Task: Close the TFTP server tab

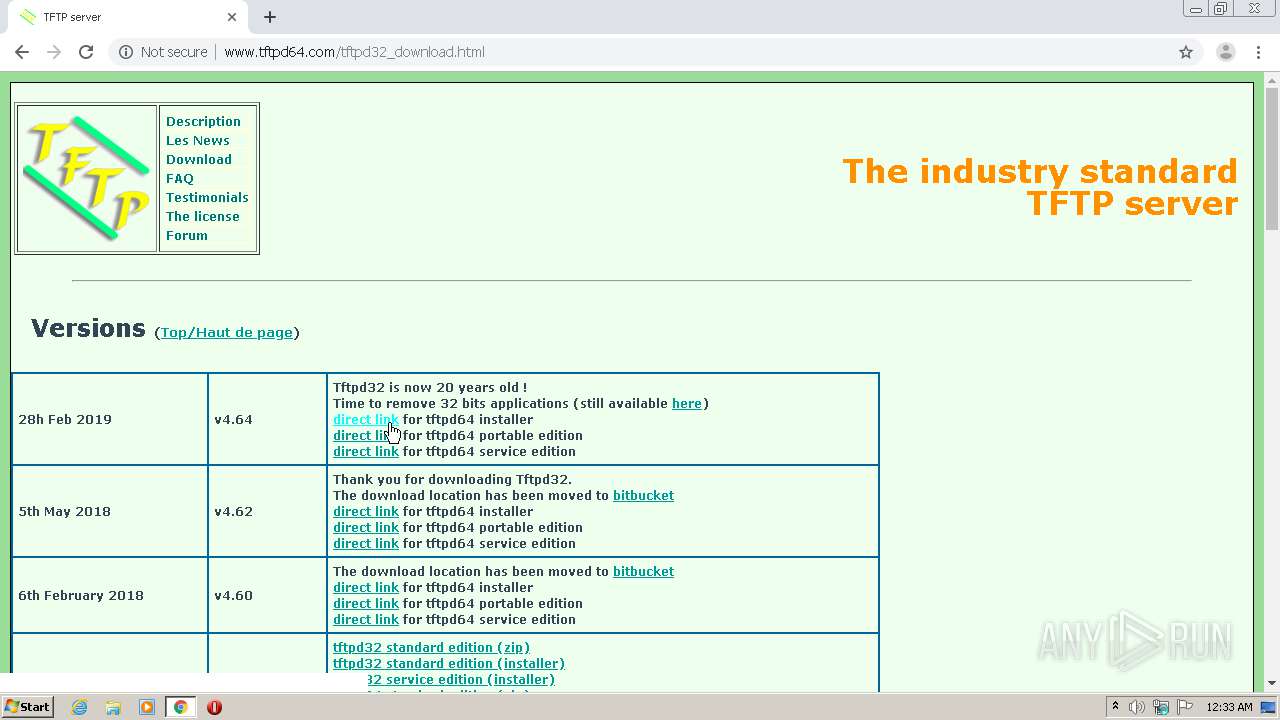Action: (232, 17)
